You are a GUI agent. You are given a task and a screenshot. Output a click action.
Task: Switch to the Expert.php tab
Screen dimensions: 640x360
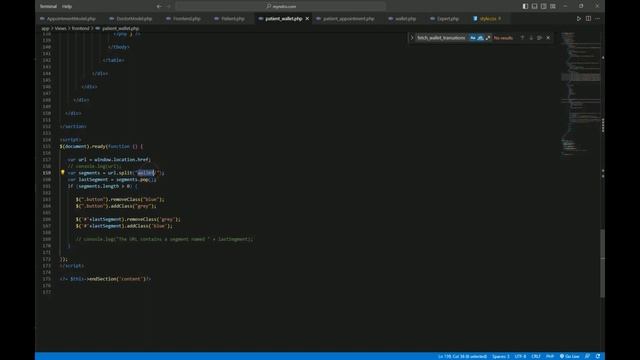coord(445,19)
